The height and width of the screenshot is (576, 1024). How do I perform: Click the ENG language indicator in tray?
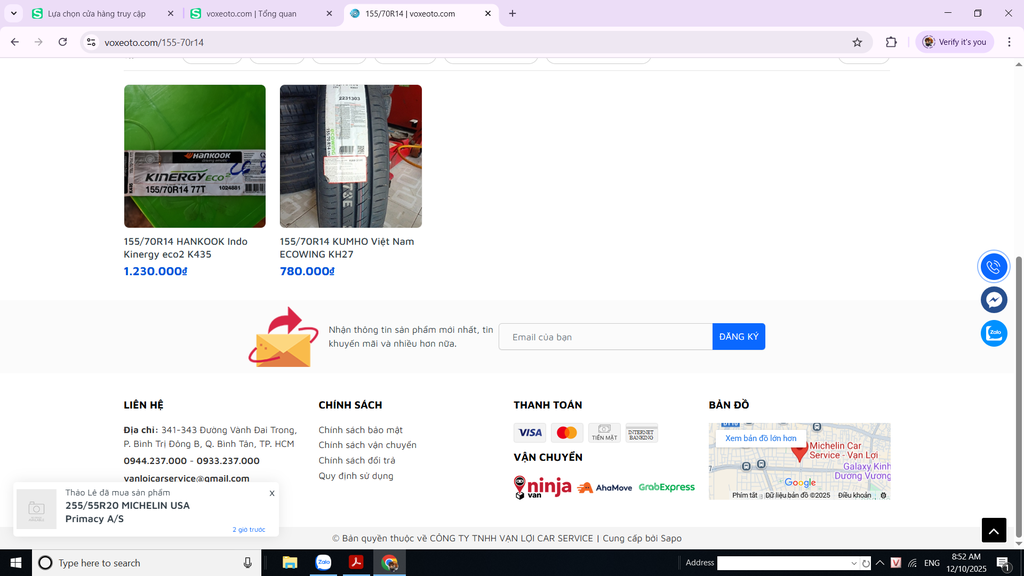[932, 563]
